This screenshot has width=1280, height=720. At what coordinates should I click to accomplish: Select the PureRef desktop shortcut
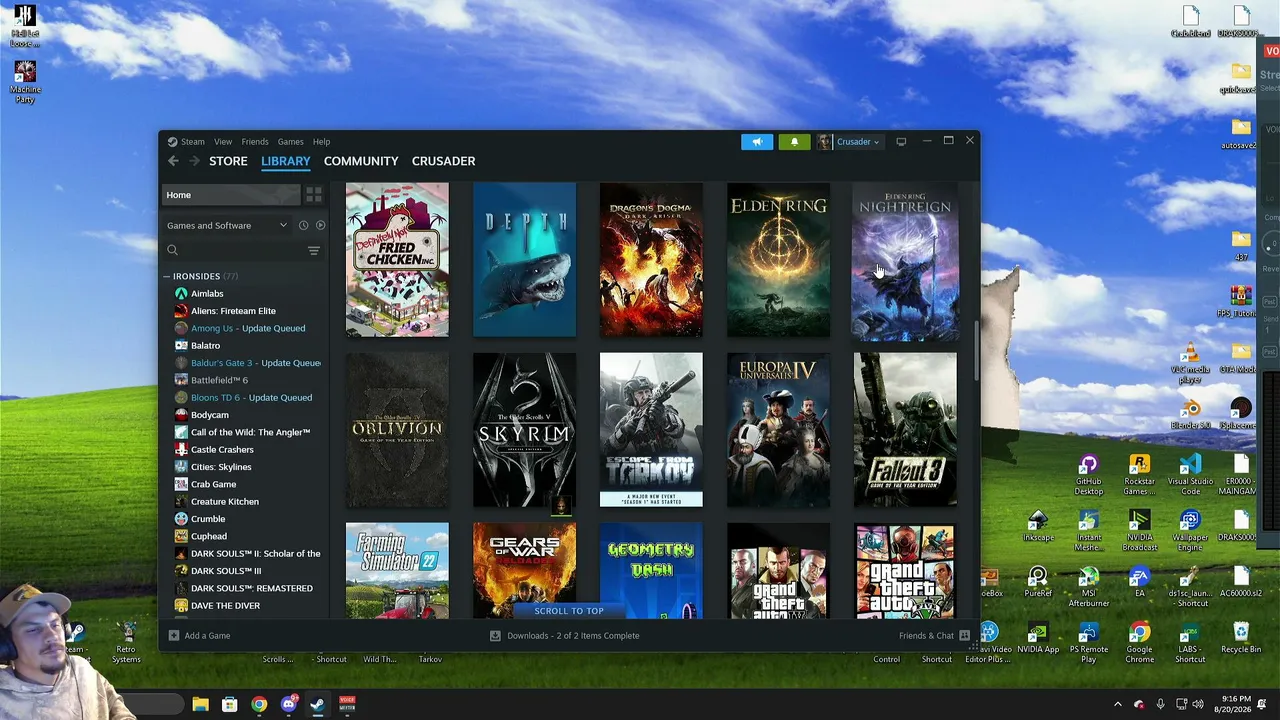point(1038,582)
